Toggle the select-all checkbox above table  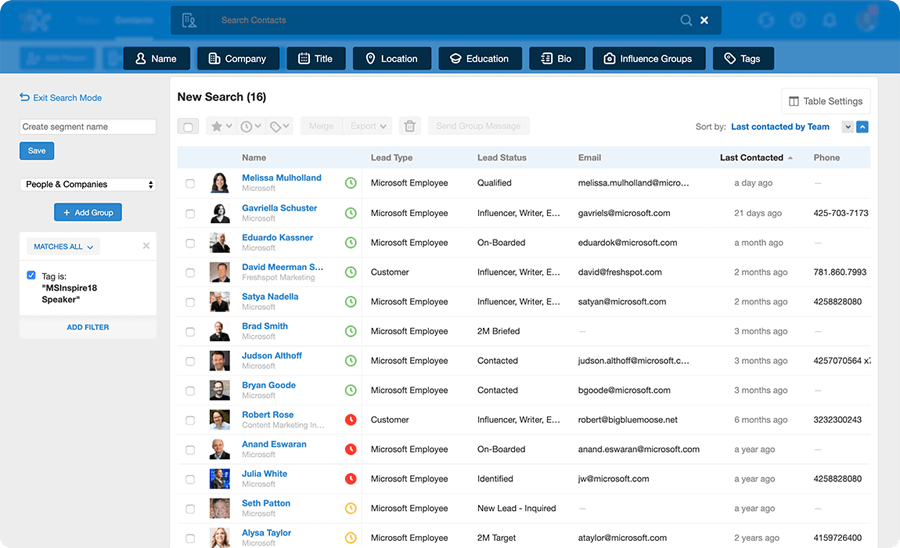click(x=188, y=126)
